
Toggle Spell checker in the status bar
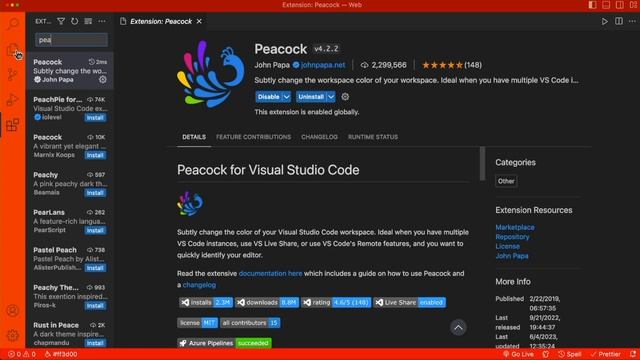coord(570,354)
